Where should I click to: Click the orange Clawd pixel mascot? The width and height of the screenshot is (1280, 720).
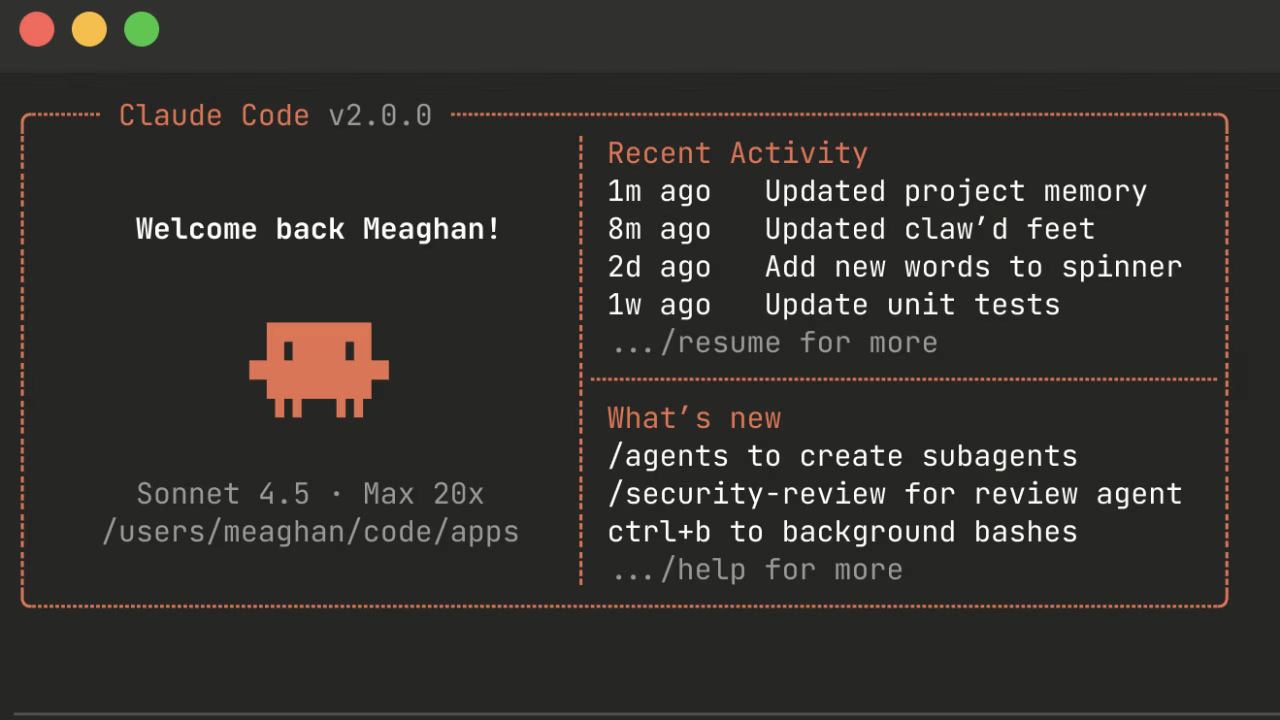click(x=319, y=370)
